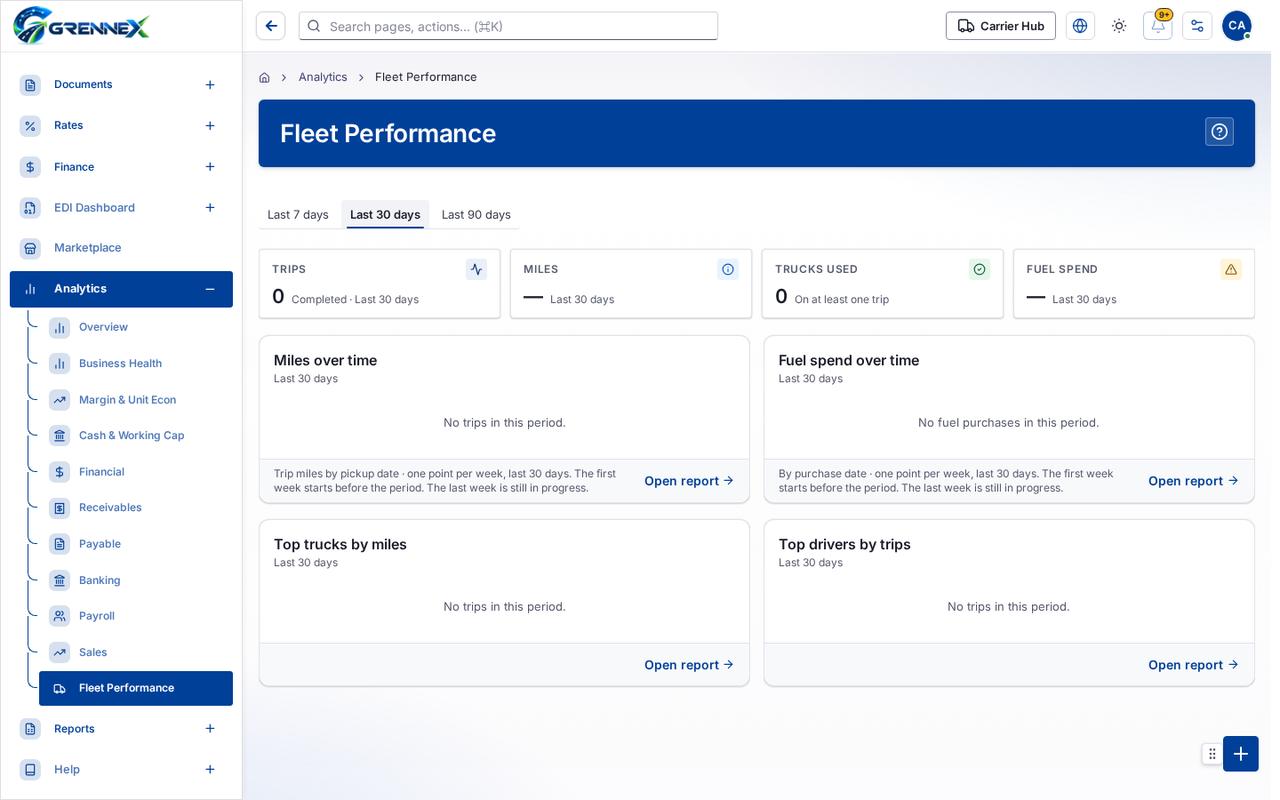Focus the search pages field
The width and height of the screenshot is (1280, 800).
click(x=508, y=26)
